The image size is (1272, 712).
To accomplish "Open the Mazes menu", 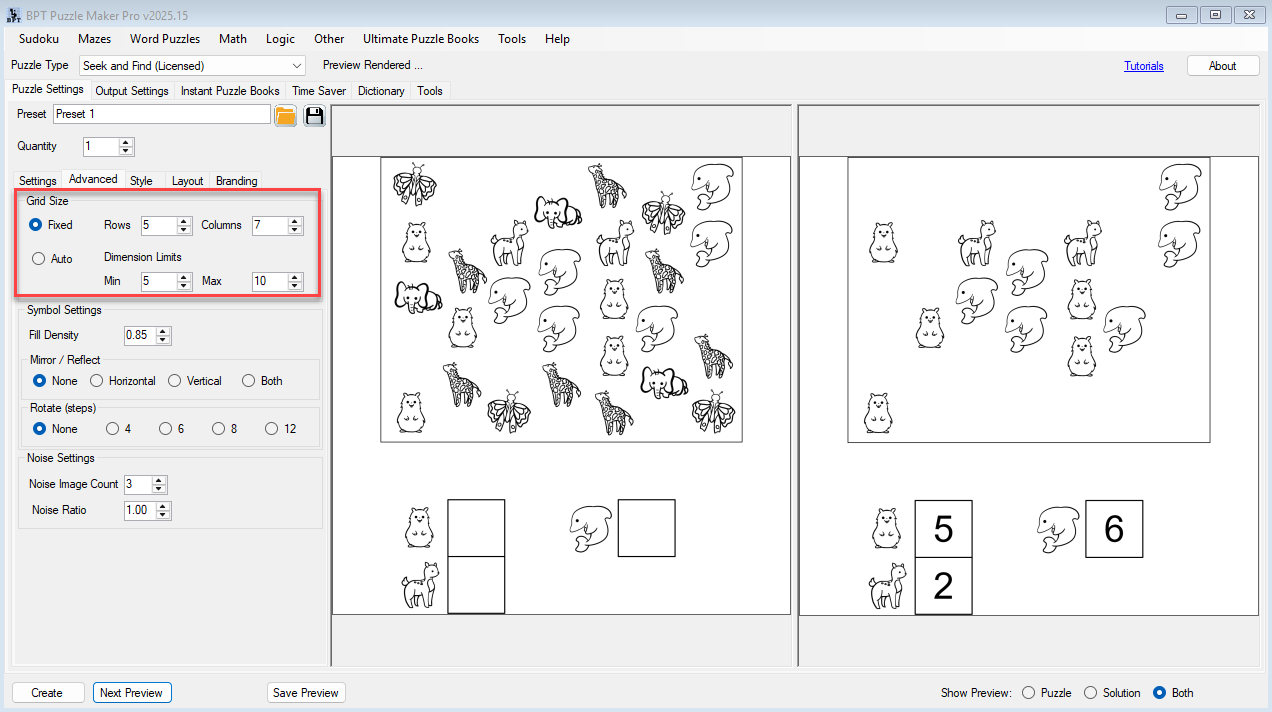I will [x=94, y=39].
